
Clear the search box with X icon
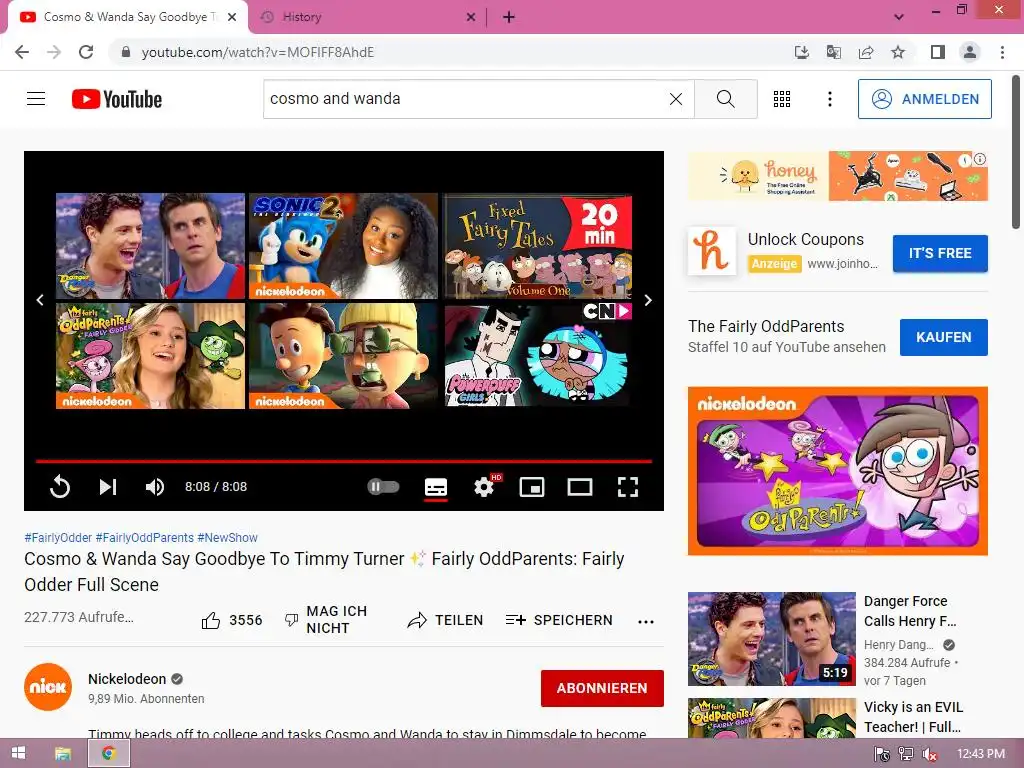(x=676, y=99)
